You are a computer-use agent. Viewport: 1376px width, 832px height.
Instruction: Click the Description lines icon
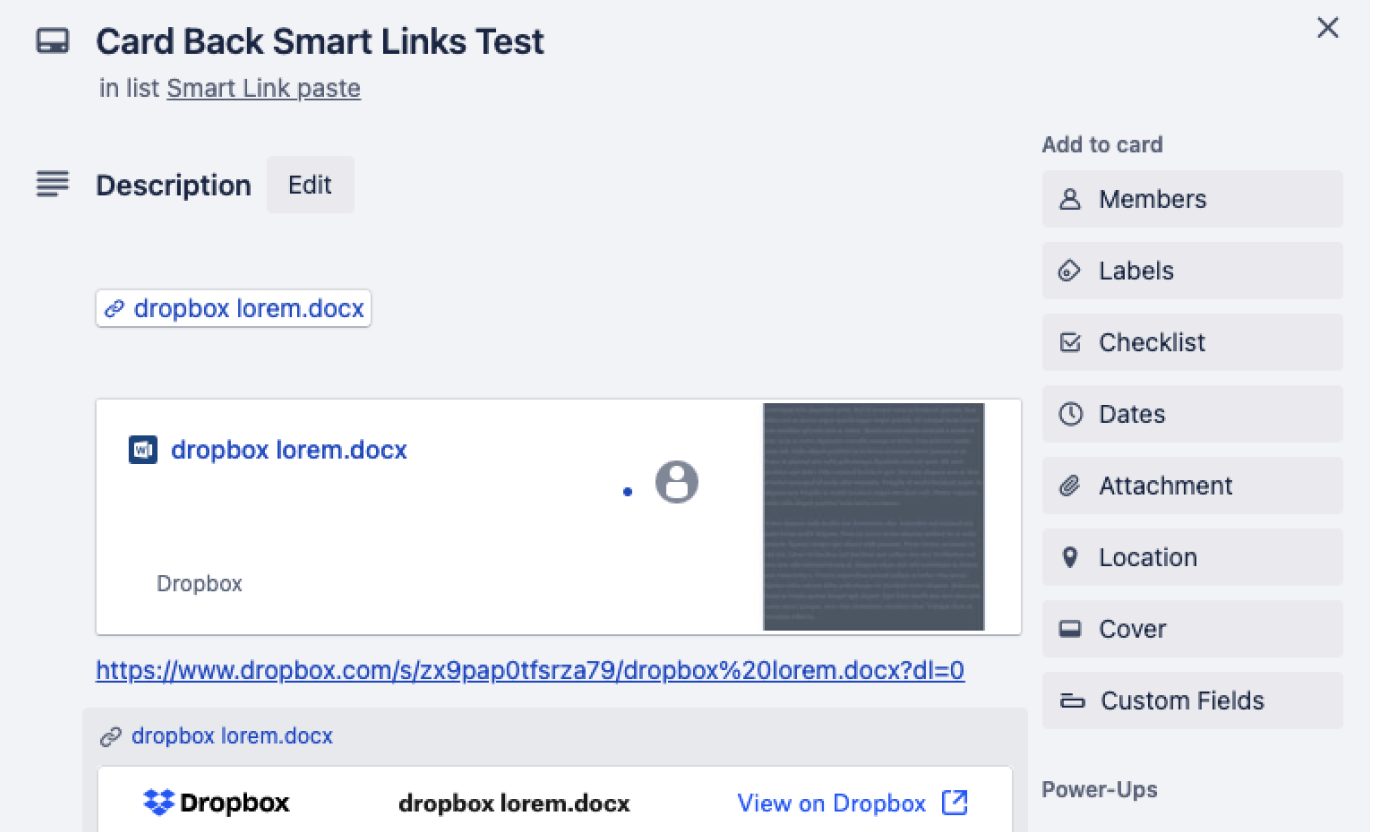(52, 184)
